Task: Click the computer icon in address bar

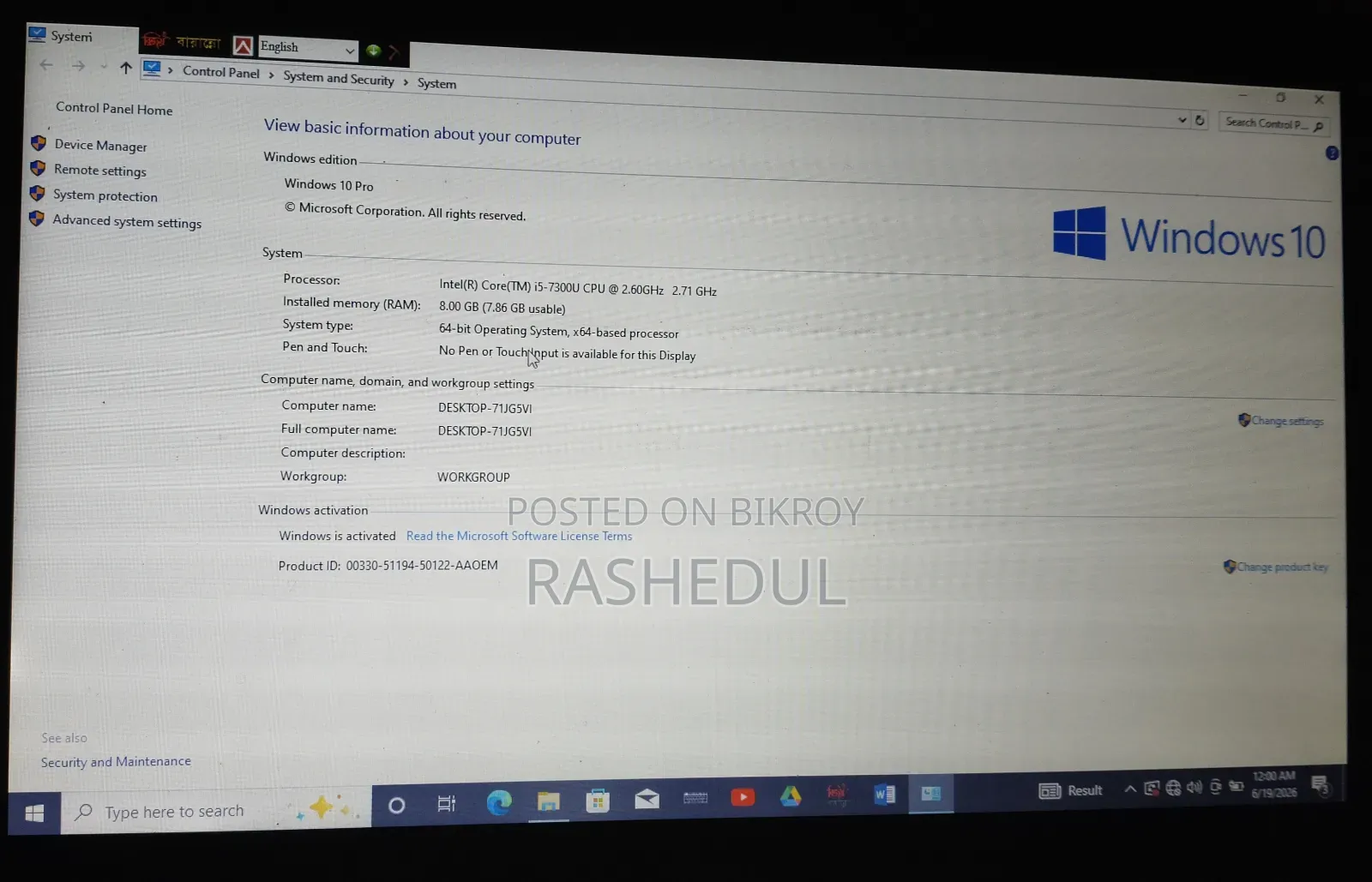Action: click(152, 69)
